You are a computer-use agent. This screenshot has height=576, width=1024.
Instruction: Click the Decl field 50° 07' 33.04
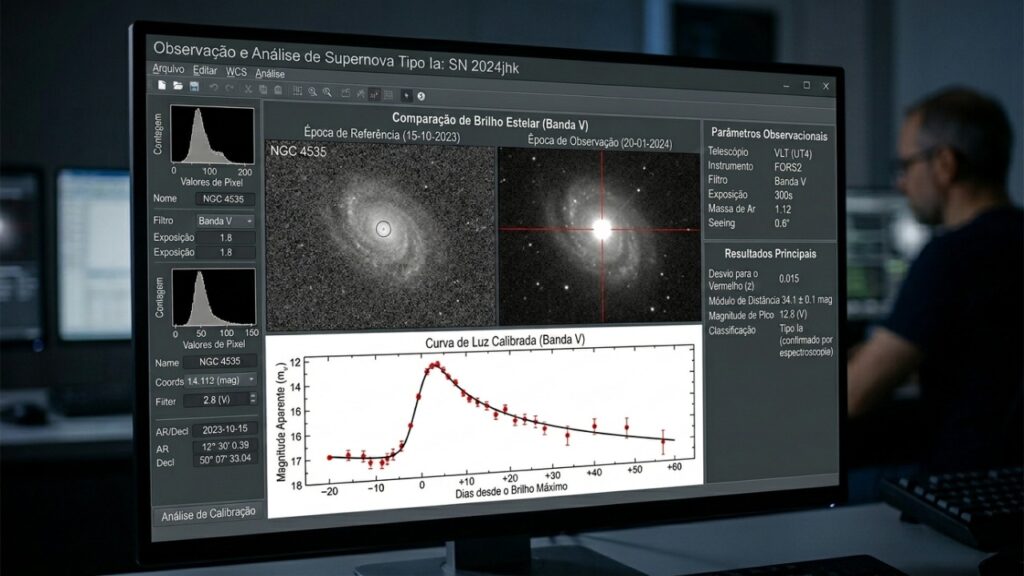pos(225,459)
